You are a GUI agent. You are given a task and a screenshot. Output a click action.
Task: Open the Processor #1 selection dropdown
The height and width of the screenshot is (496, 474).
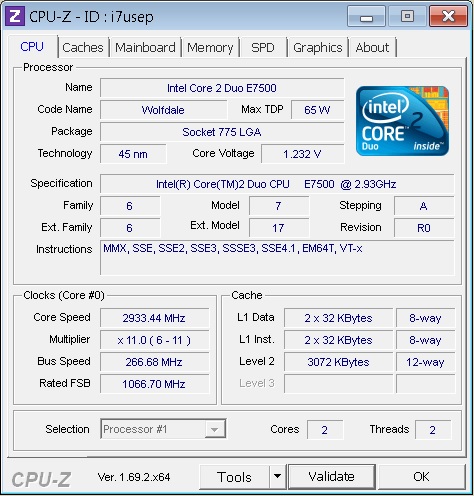163,429
